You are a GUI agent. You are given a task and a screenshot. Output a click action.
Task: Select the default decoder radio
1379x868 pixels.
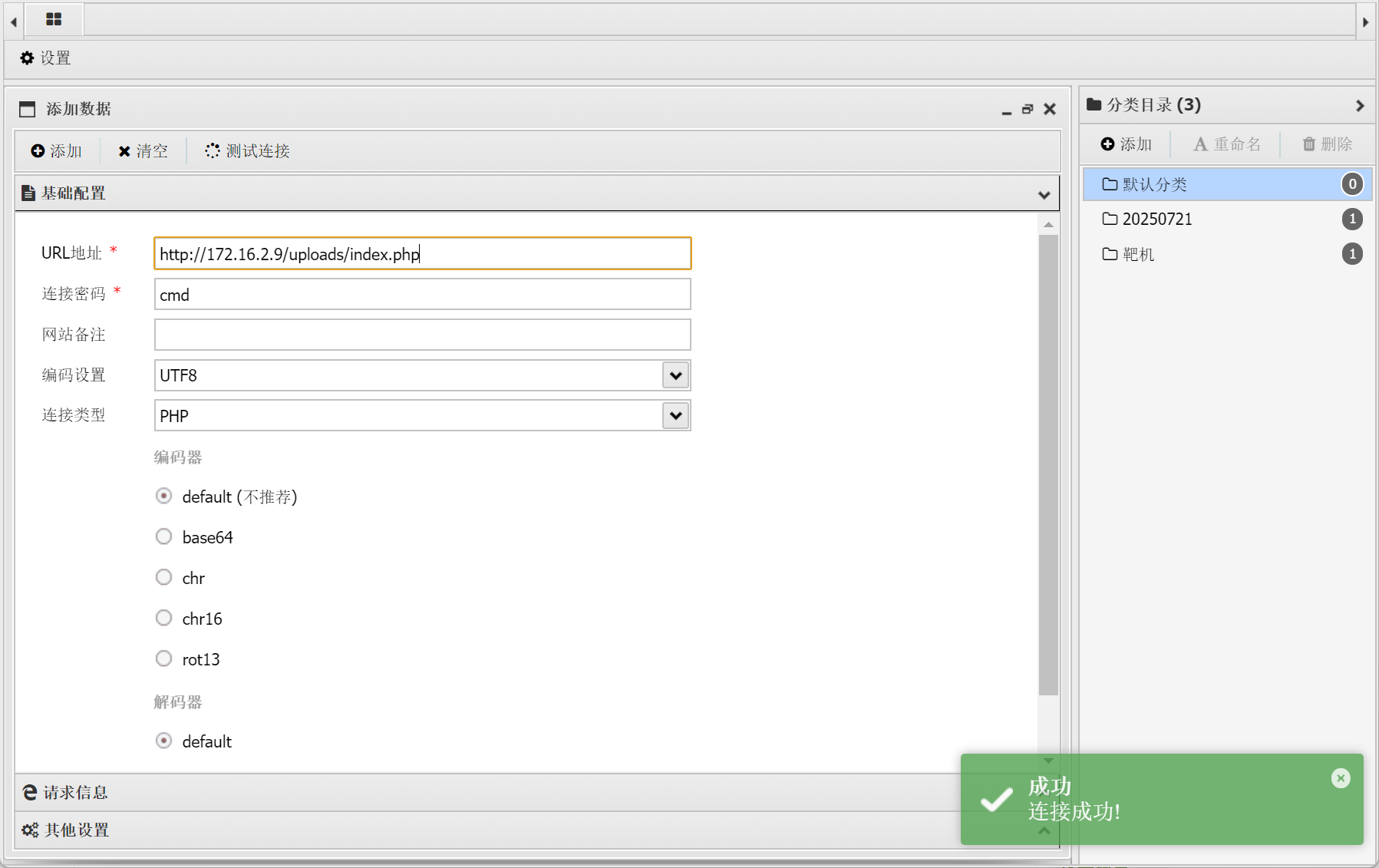tap(163, 741)
